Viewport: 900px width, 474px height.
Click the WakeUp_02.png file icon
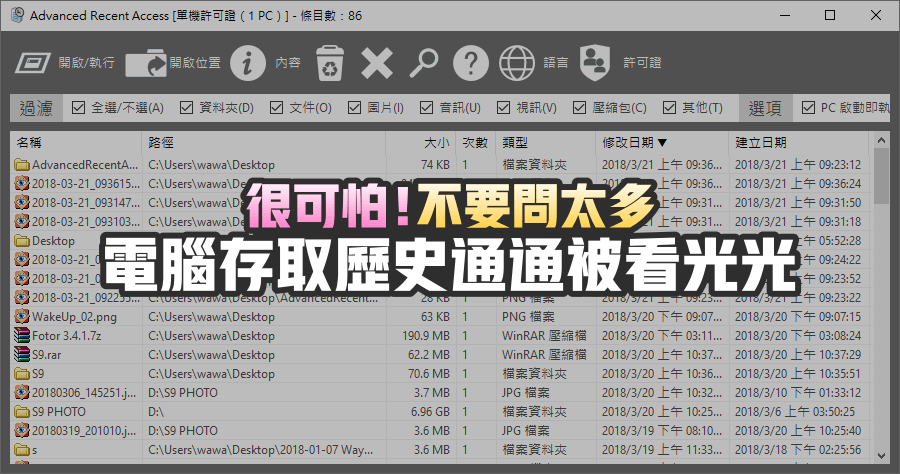22,316
